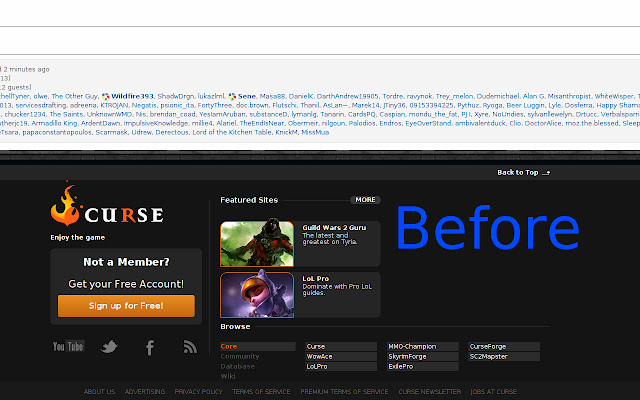Open MORE featured sites

tap(365, 200)
